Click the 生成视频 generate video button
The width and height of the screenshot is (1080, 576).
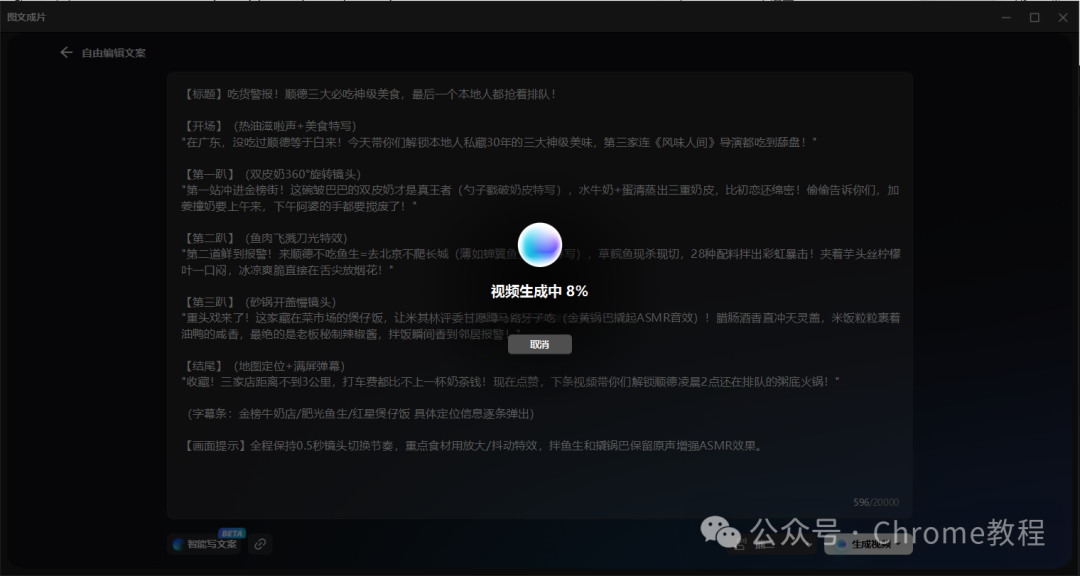[x=869, y=544]
